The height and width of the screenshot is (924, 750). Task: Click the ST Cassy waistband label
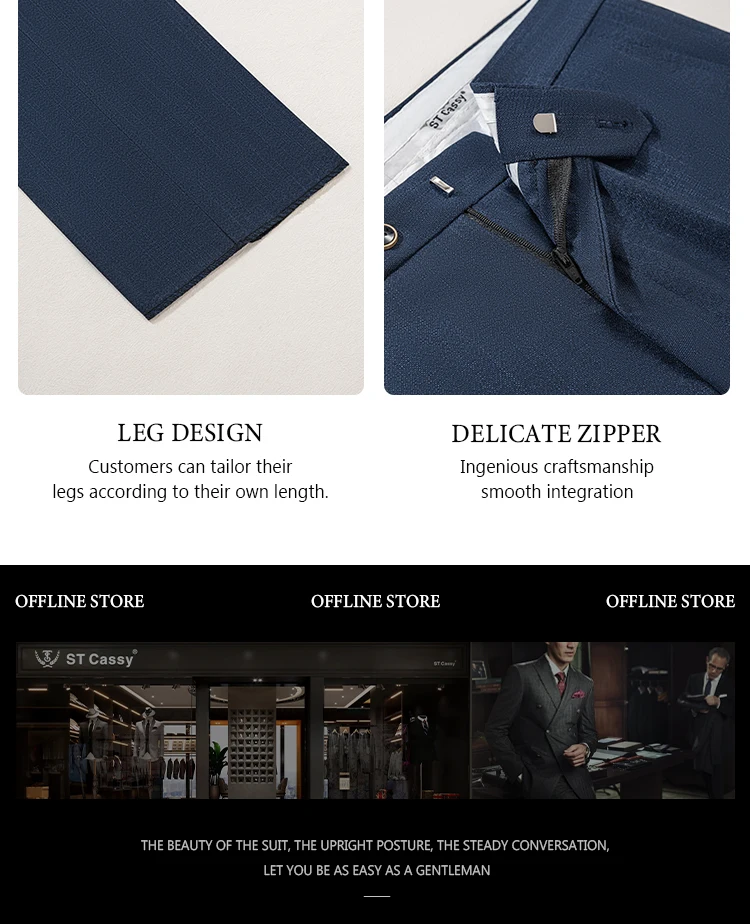447,110
